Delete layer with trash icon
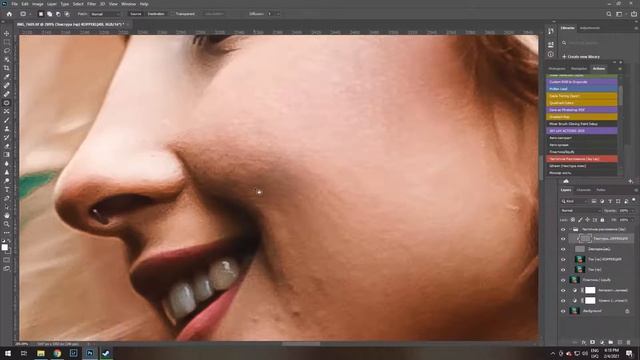 click(x=629, y=342)
